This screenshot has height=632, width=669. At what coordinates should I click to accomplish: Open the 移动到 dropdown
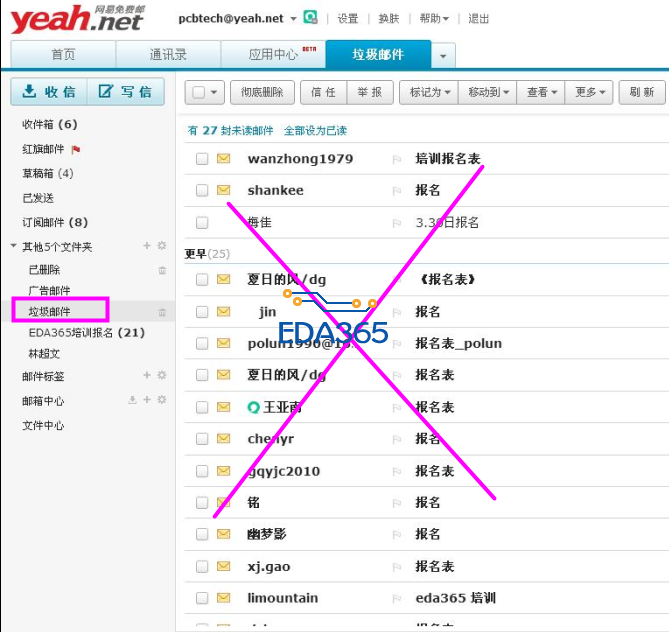[488, 92]
